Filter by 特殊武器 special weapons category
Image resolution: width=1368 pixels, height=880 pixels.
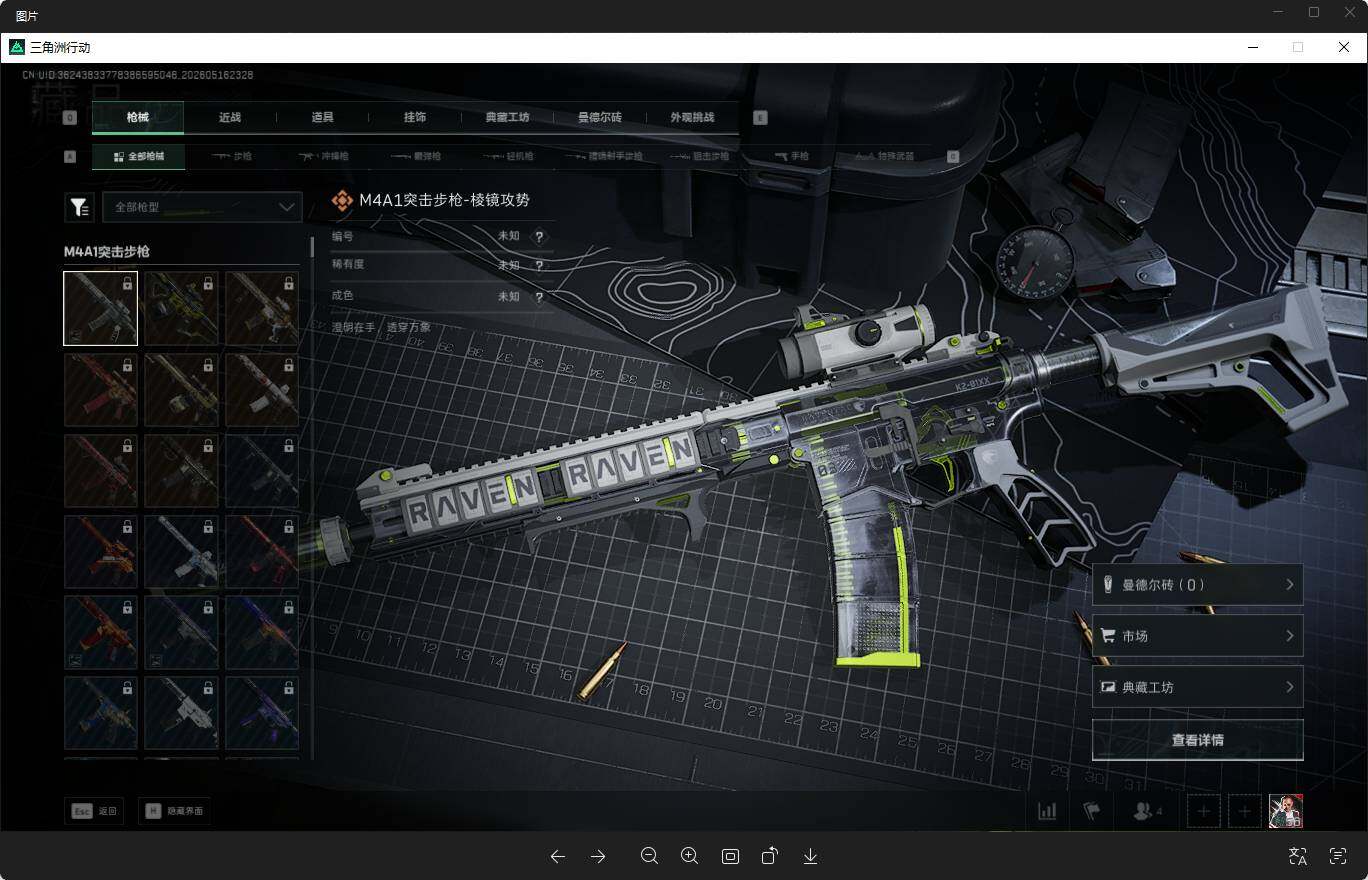[x=884, y=156]
